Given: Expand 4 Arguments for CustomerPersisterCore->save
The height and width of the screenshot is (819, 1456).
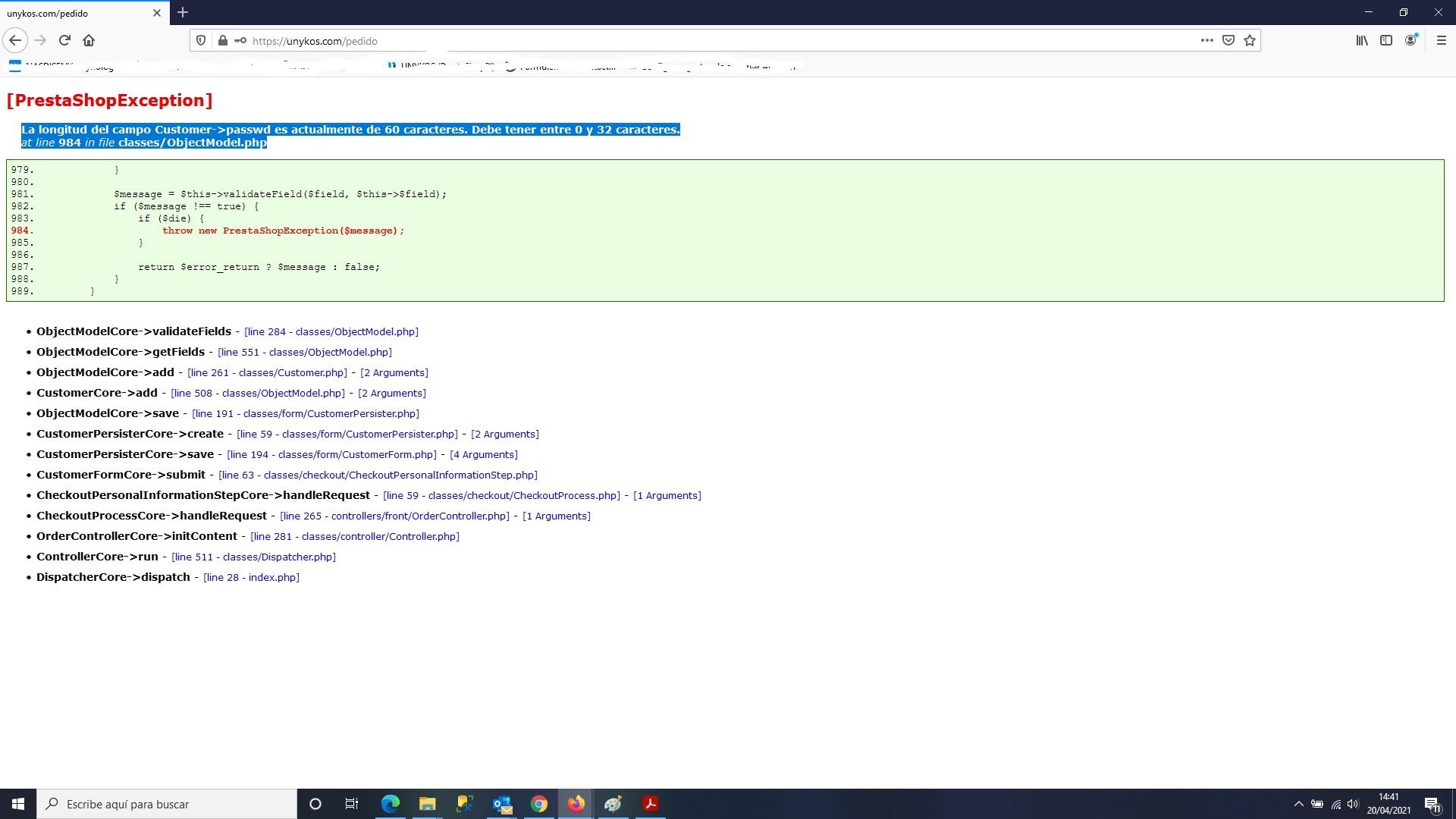Looking at the screenshot, I should (x=484, y=454).
